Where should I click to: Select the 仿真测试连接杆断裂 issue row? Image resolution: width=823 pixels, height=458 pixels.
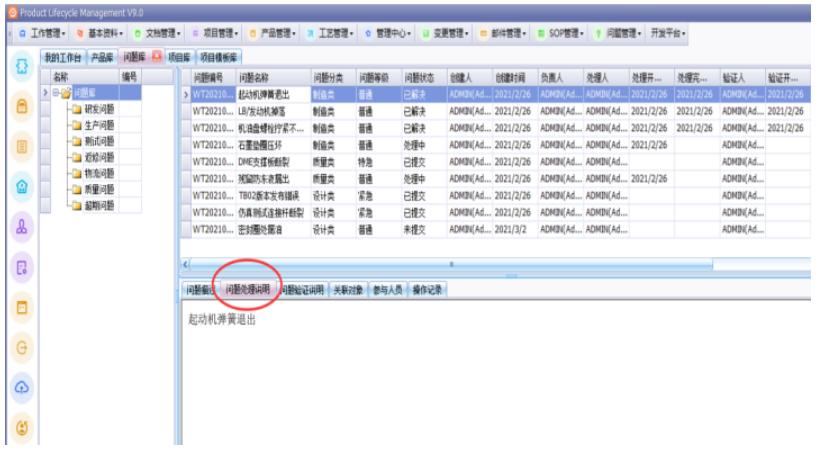pyautogui.click(x=496, y=212)
